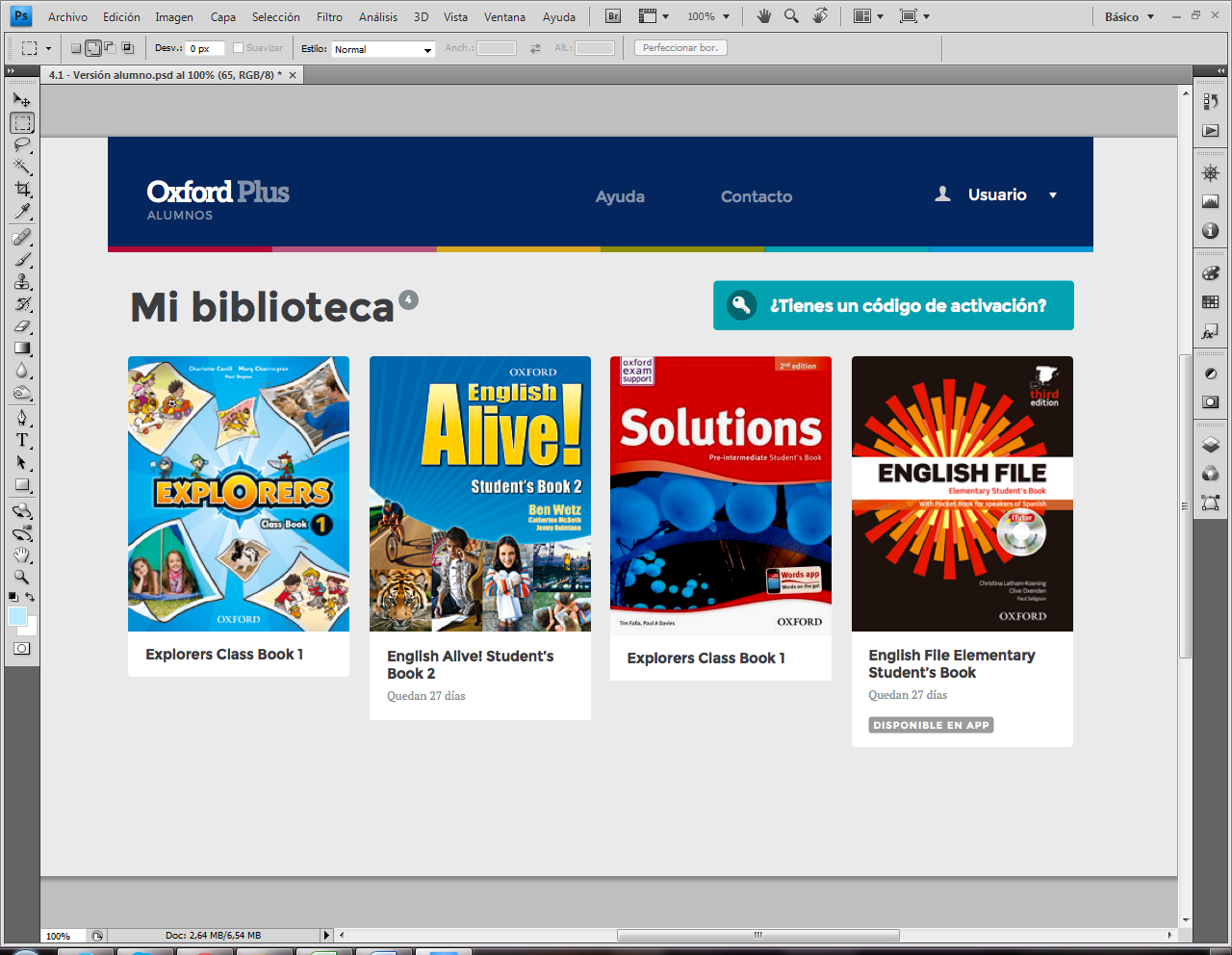The image size is (1232, 955).
Task: Select the Type tool
Action: tap(22, 440)
